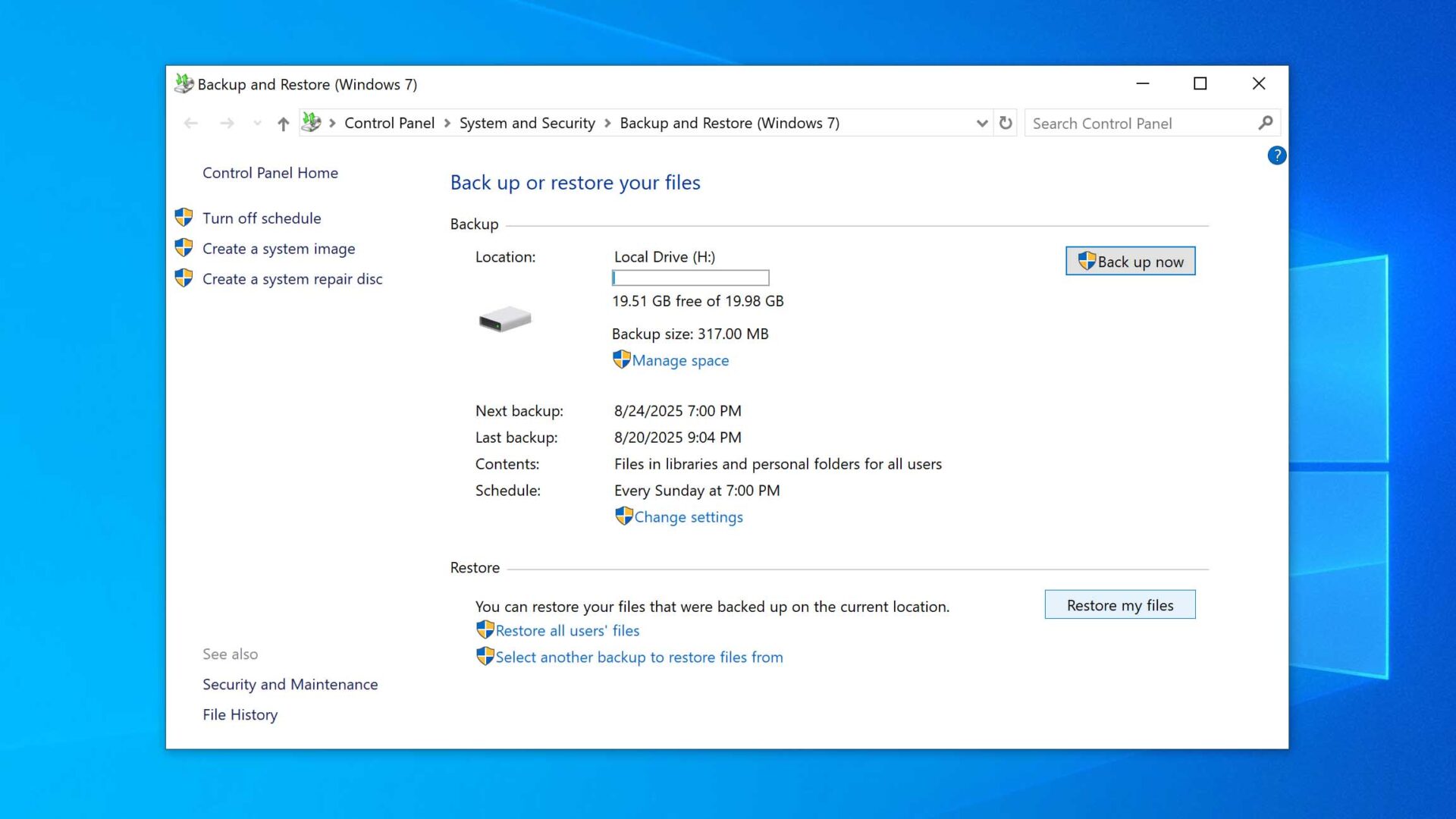Viewport: 1456px width, 819px height.
Task: Click the shield icon beside Manage space
Action: [x=622, y=359]
